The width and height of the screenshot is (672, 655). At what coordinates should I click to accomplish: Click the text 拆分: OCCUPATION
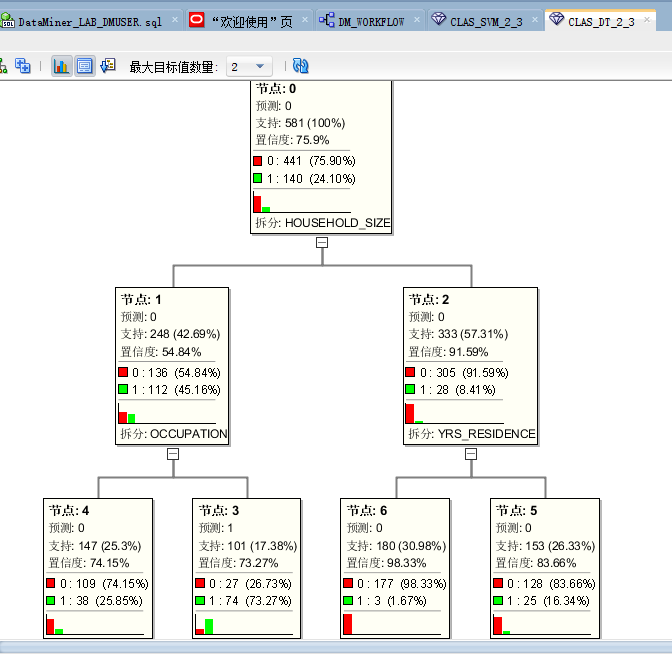pyautogui.click(x=174, y=434)
